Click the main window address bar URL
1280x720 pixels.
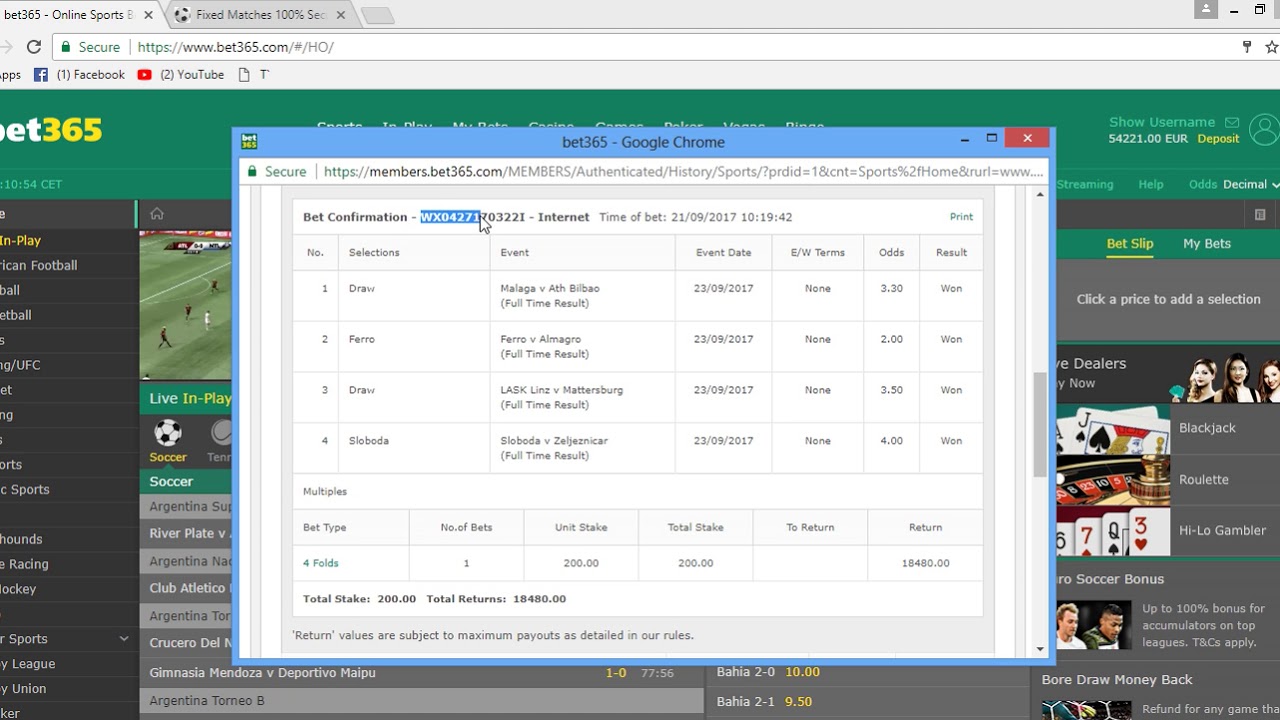tap(235, 47)
